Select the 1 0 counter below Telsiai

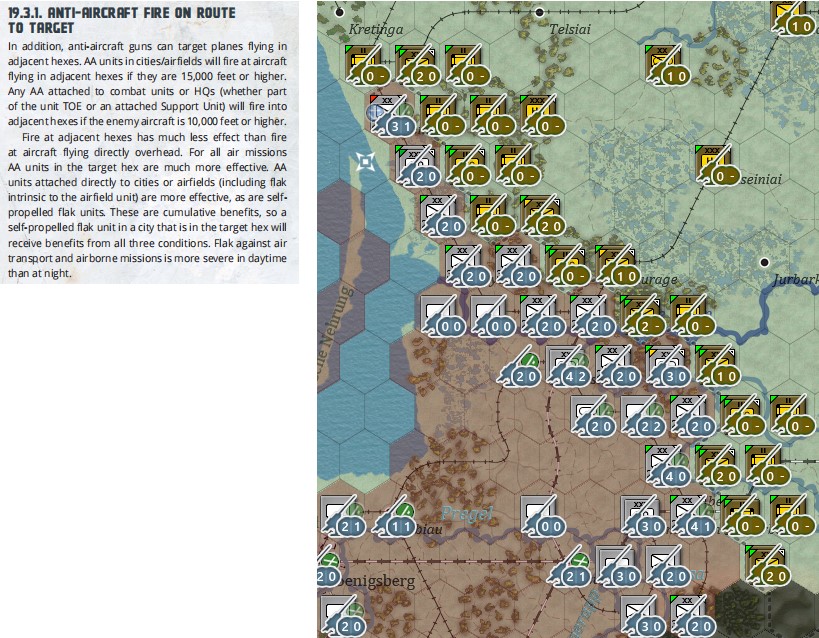coord(667,64)
